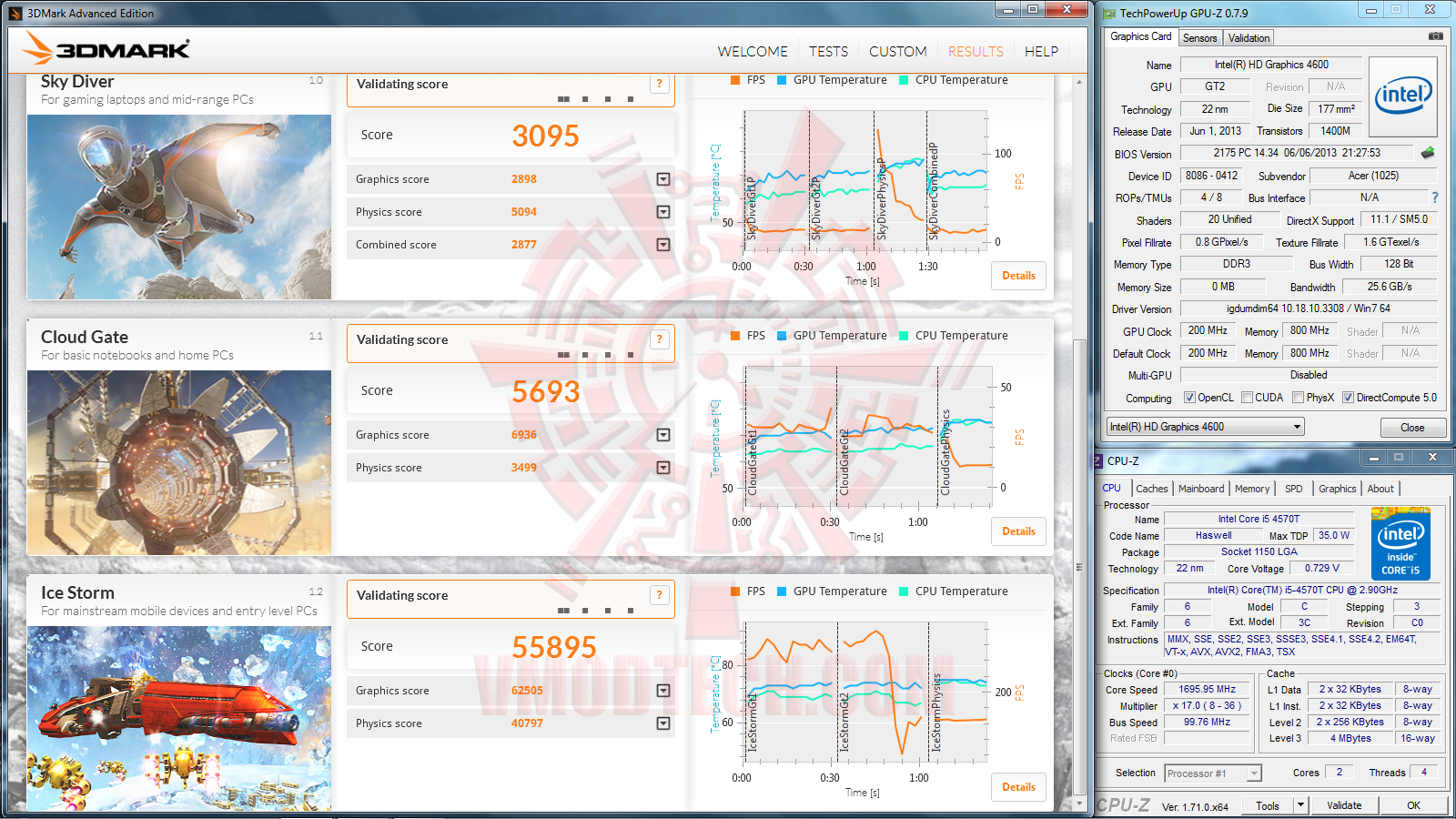Click the Ice Storm score "55895"
Viewport: 1456px width, 819px height.
(x=554, y=648)
